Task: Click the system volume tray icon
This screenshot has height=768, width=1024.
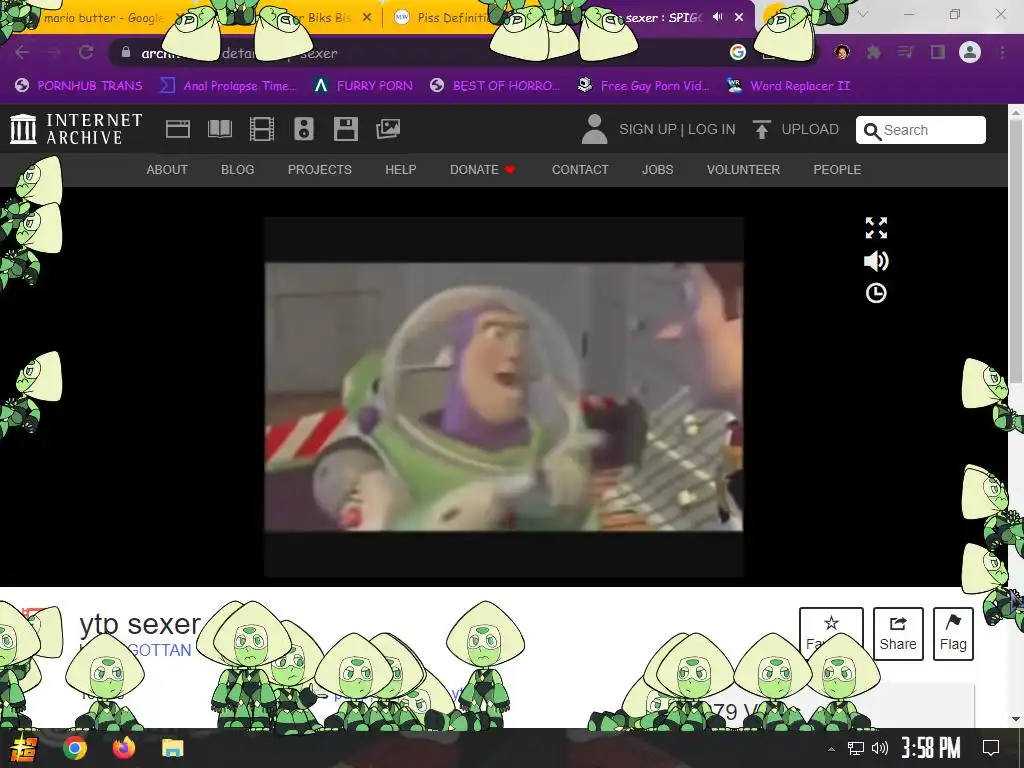Action: pyautogui.click(x=880, y=748)
